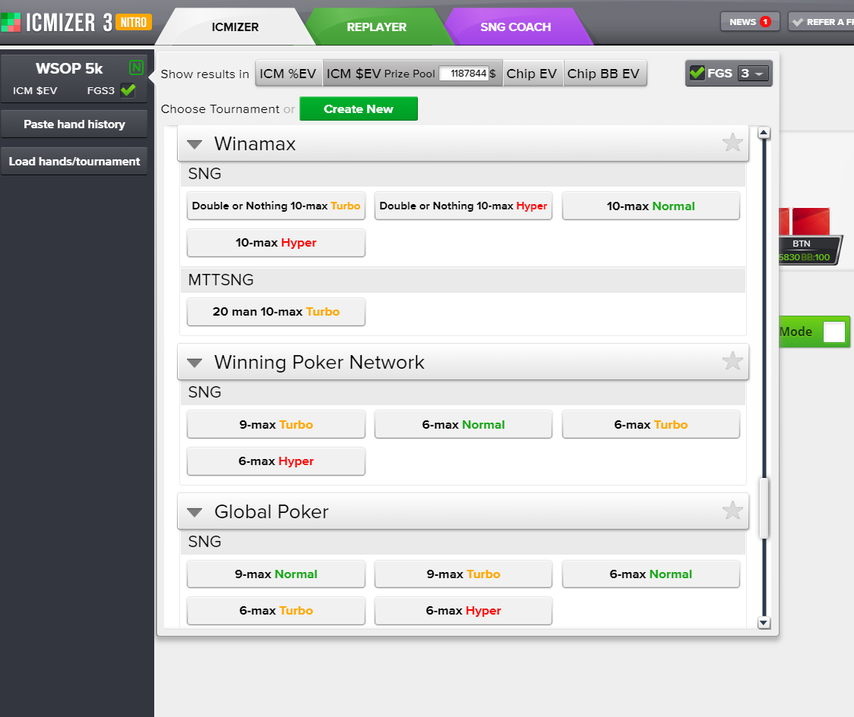Click the Refer a Friend button

821,22
